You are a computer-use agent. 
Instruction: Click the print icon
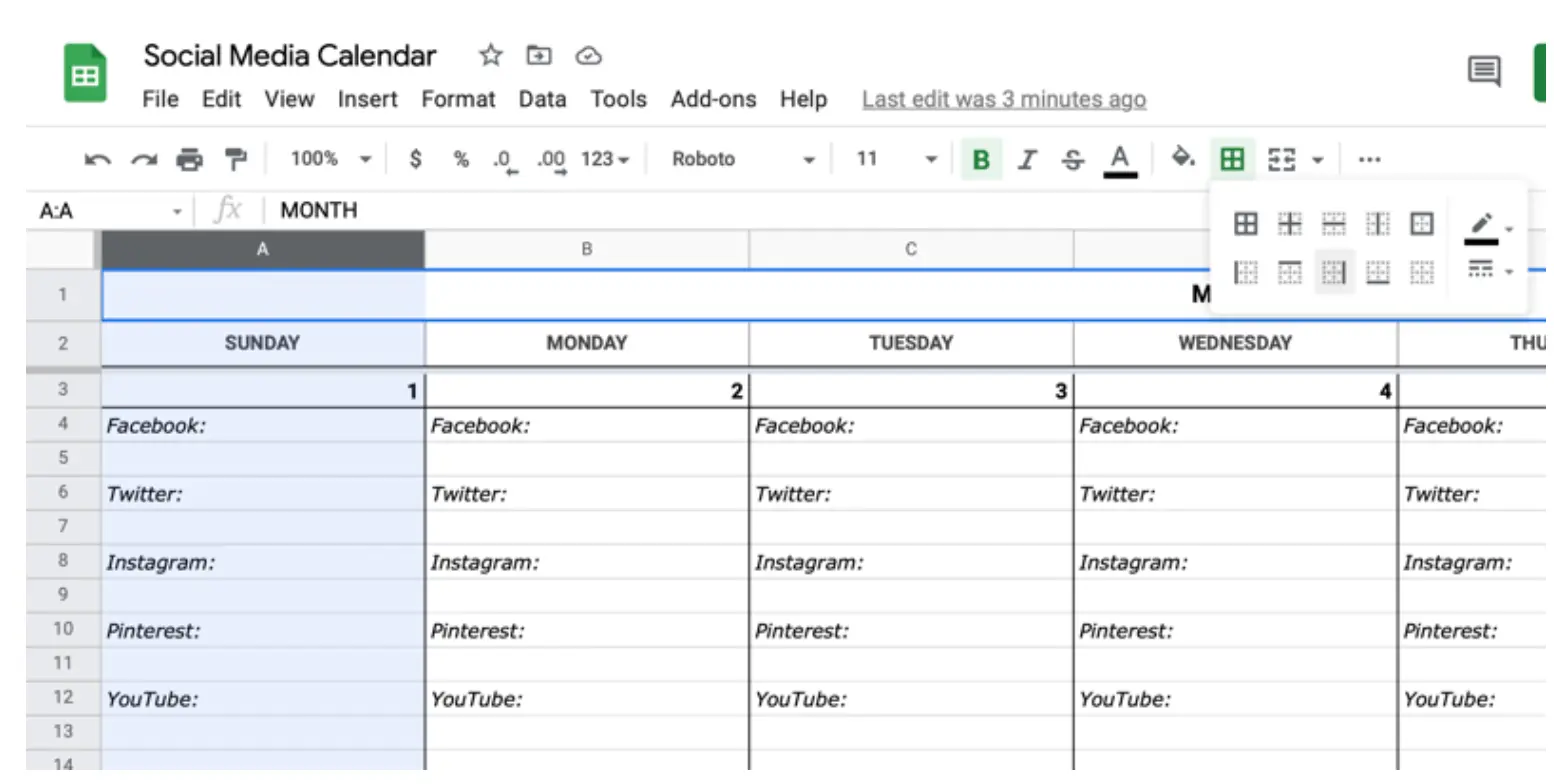190,158
